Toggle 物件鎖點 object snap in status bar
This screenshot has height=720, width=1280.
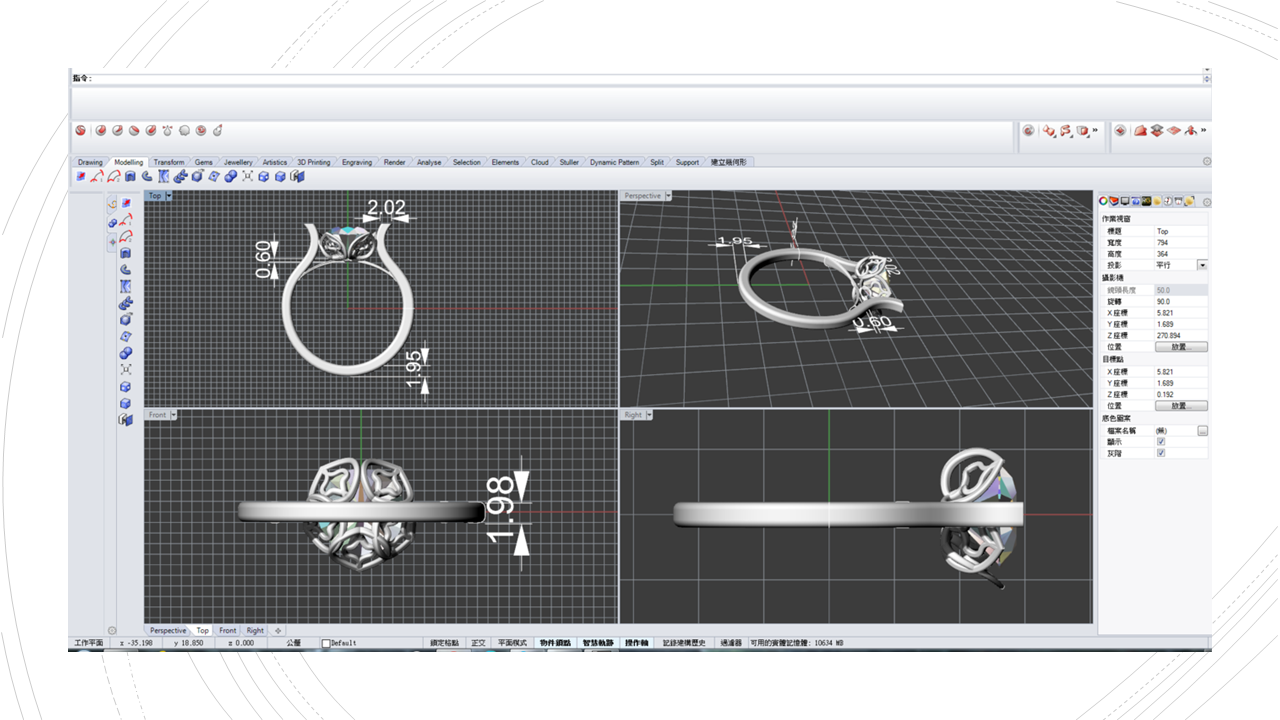(555, 643)
